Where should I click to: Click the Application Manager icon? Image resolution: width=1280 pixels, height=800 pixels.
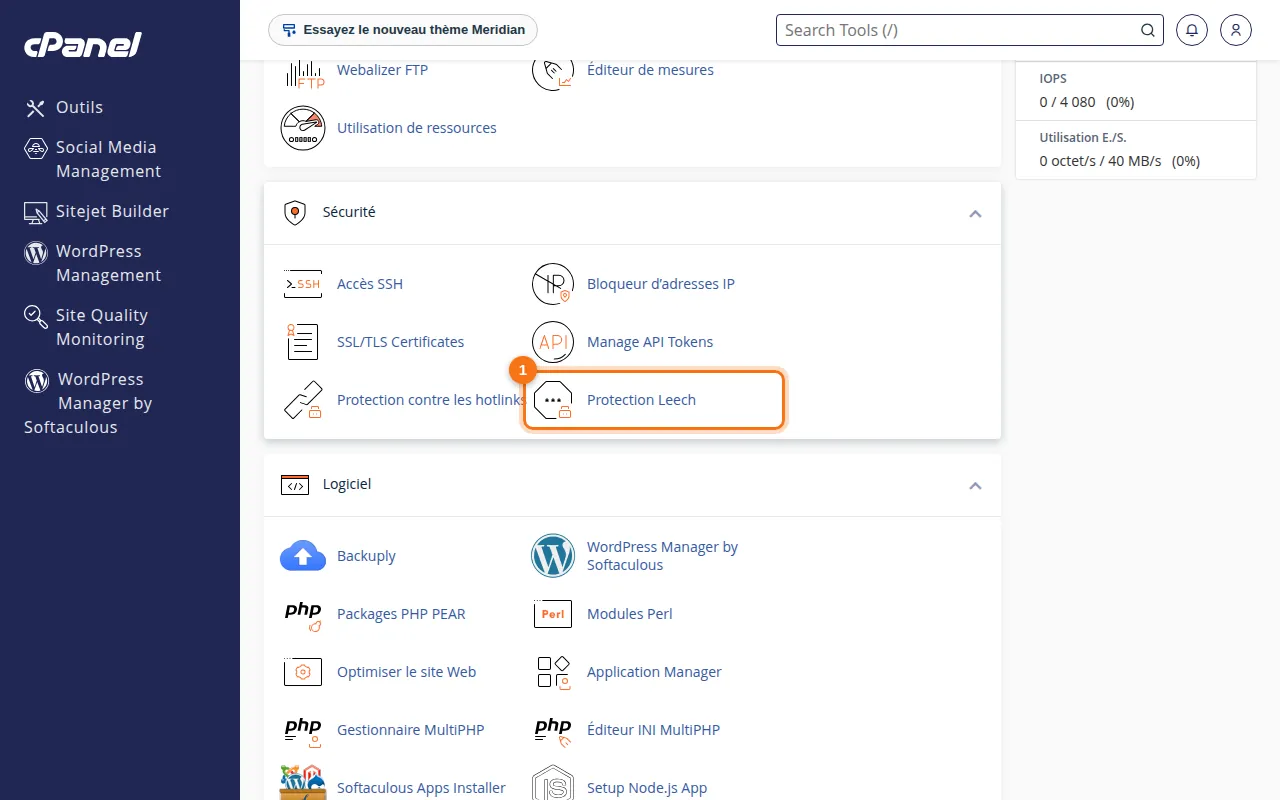[x=552, y=672]
